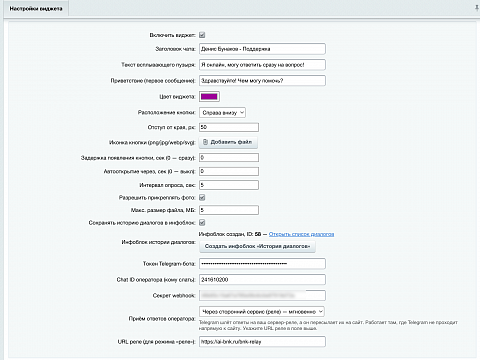Screen dimensions: 480x360
Task: Click the Добавить файл button
Action: pos(228,142)
